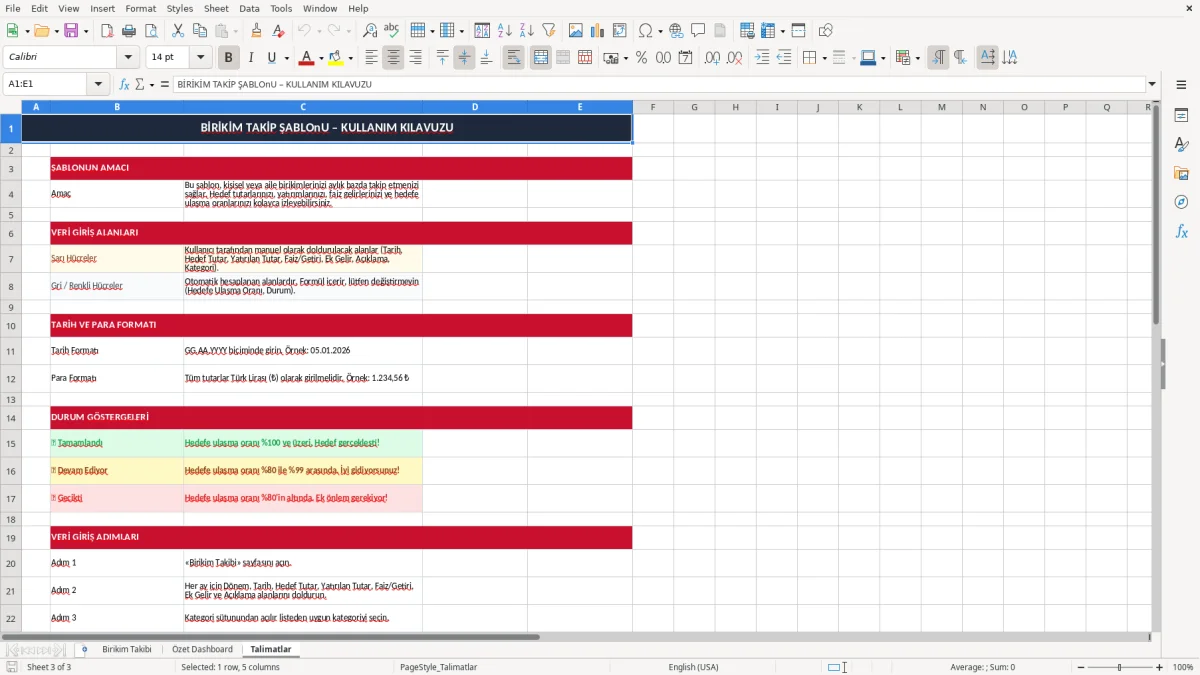Open the font color dropdown arrow
Image resolution: width=1200 pixels, height=675 pixels.
[x=321, y=58]
